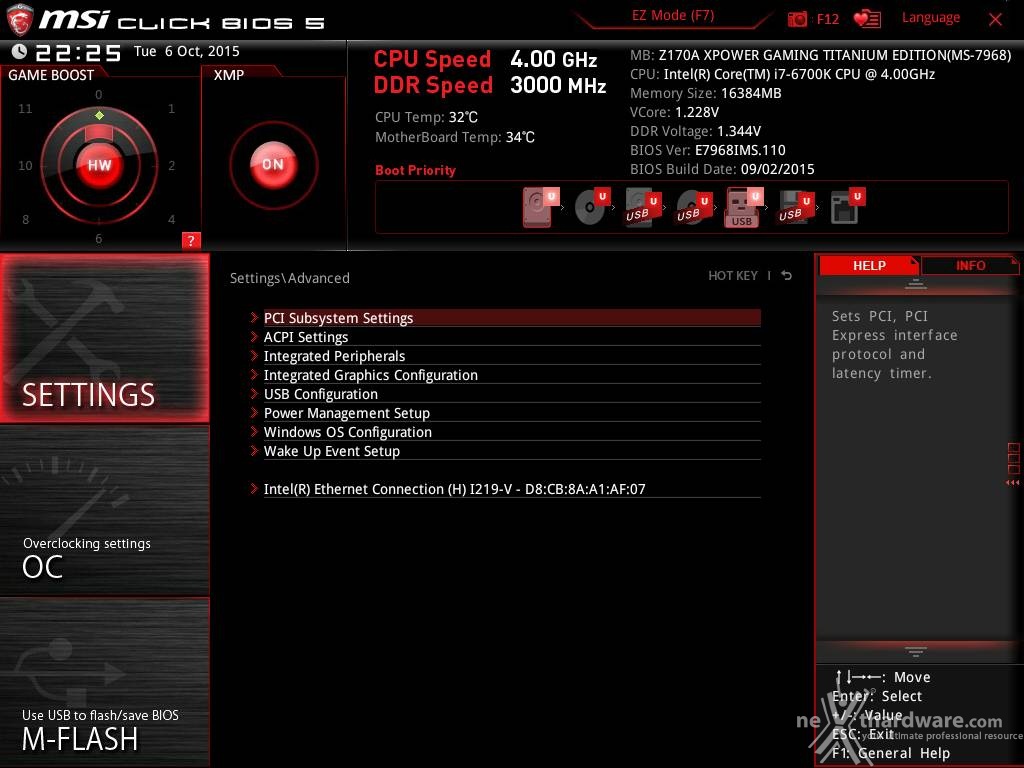Select the CD/DVD drive boot device icon
The image size is (1024, 768).
592,207
